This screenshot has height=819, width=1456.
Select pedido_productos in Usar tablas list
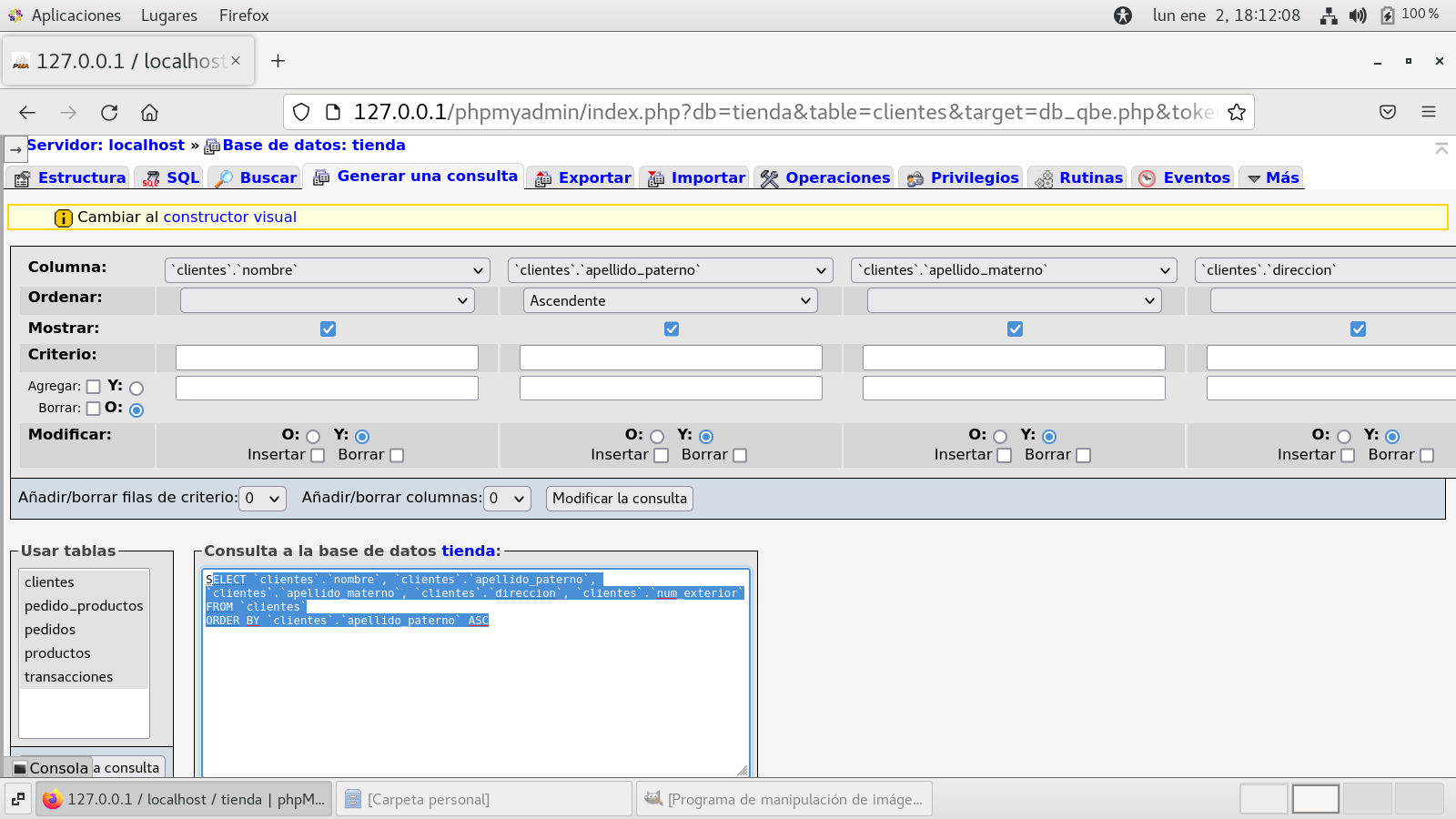pos(84,606)
